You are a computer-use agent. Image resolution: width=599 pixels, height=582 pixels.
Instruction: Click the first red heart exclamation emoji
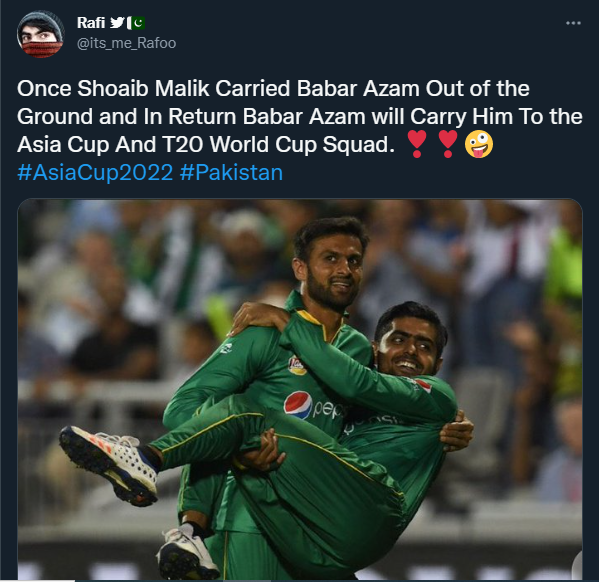point(417,144)
